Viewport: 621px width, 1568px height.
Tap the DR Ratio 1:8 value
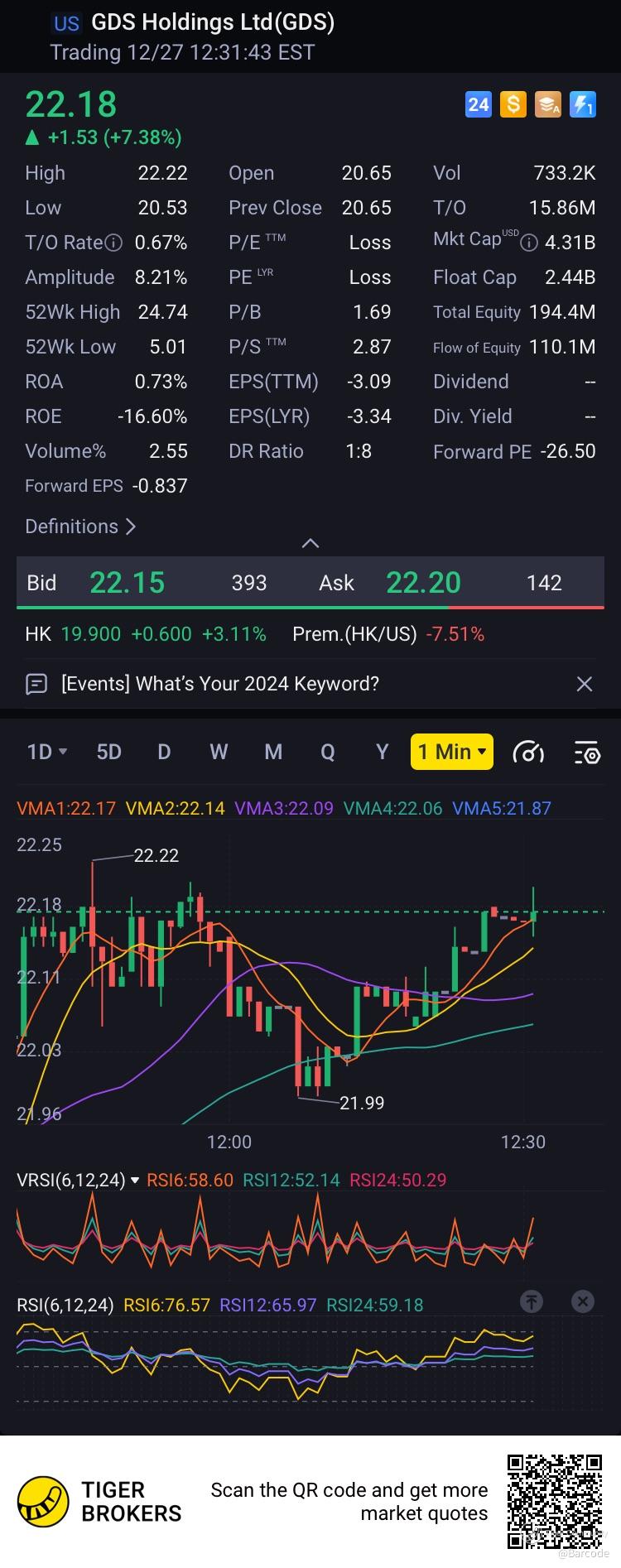(359, 451)
